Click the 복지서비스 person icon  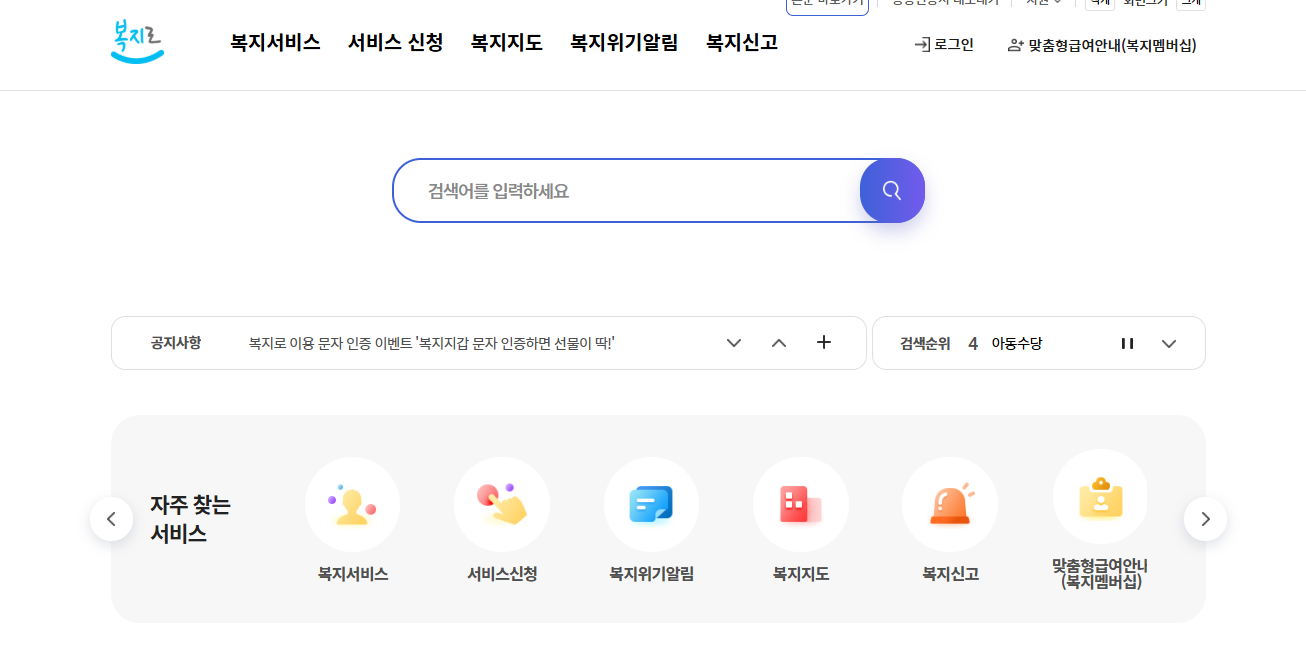coord(352,504)
